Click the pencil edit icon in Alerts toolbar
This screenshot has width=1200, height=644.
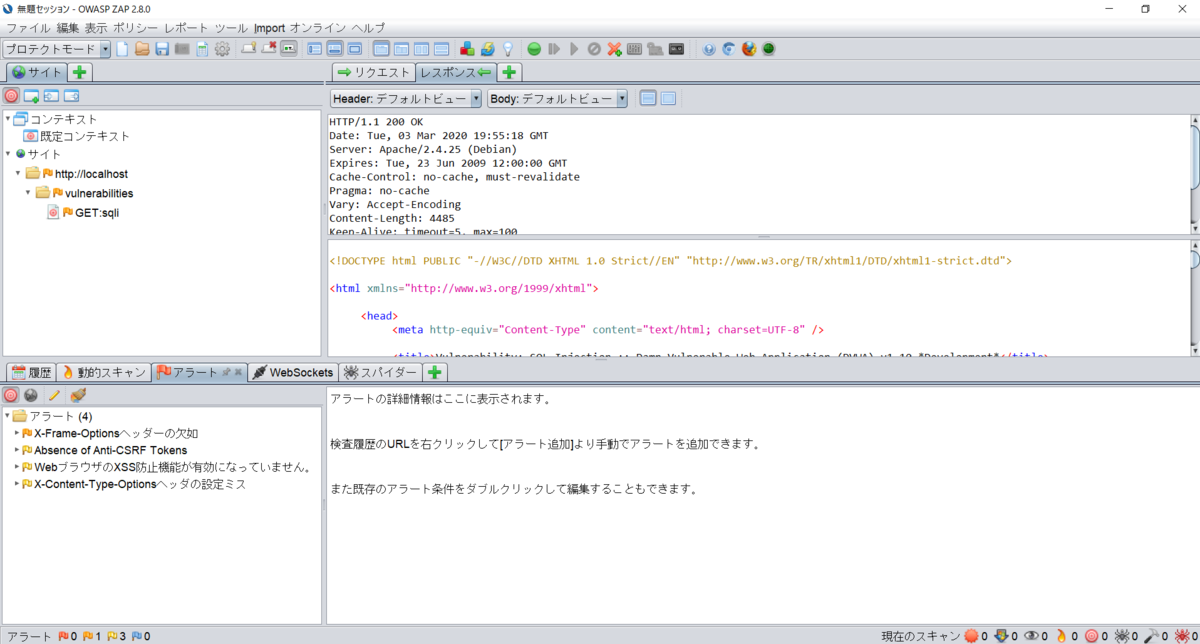coord(54,395)
